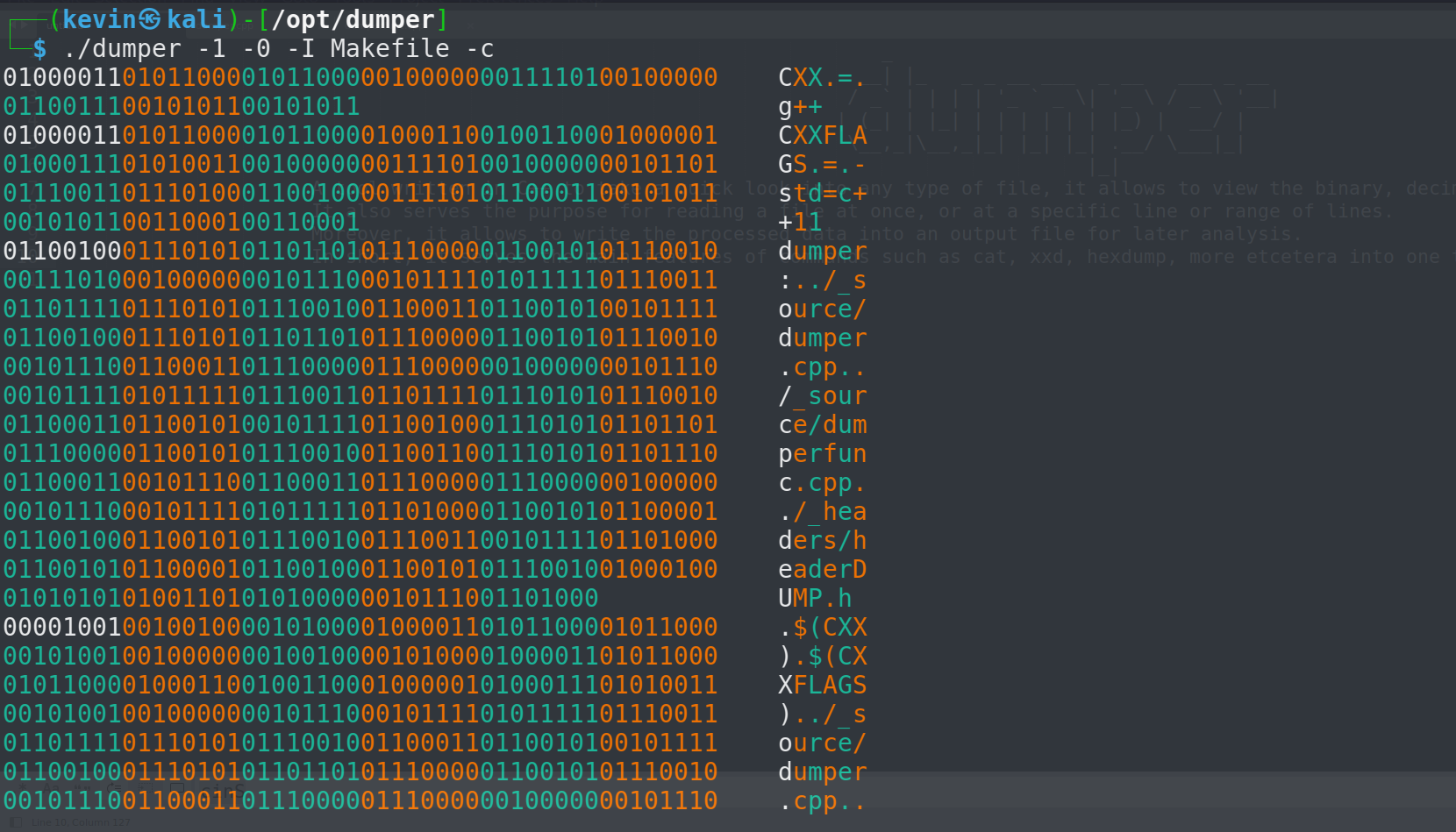Click the -0 flag in the command
The width and height of the screenshot is (1456, 832).
(x=256, y=48)
